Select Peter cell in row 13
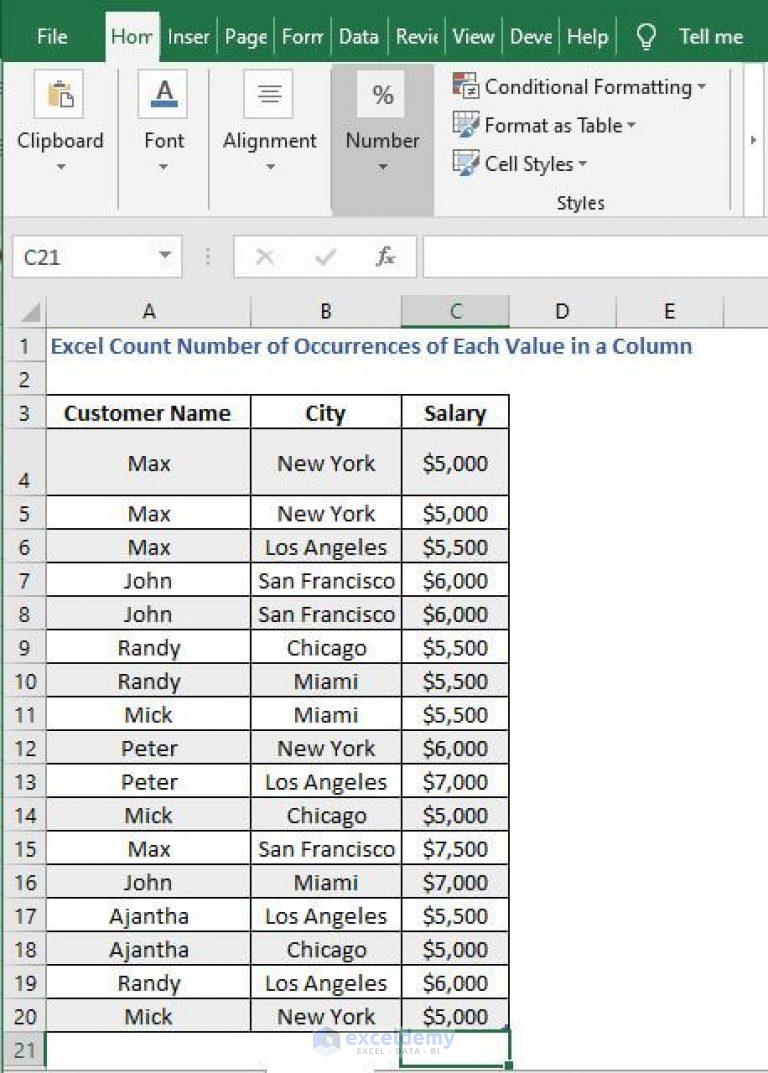Viewport: 768px width, 1073px height. click(x=149, y=781)
